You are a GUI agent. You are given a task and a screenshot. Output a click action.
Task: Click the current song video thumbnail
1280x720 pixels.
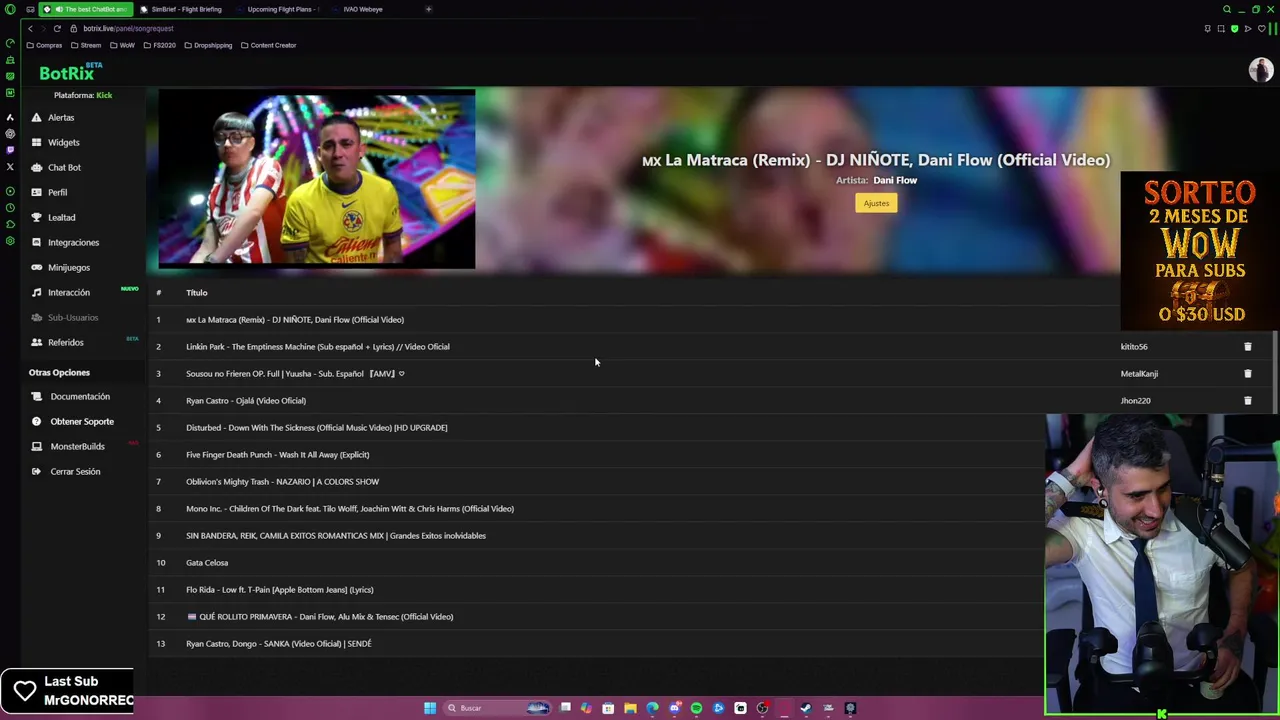[x=316, y=180]
